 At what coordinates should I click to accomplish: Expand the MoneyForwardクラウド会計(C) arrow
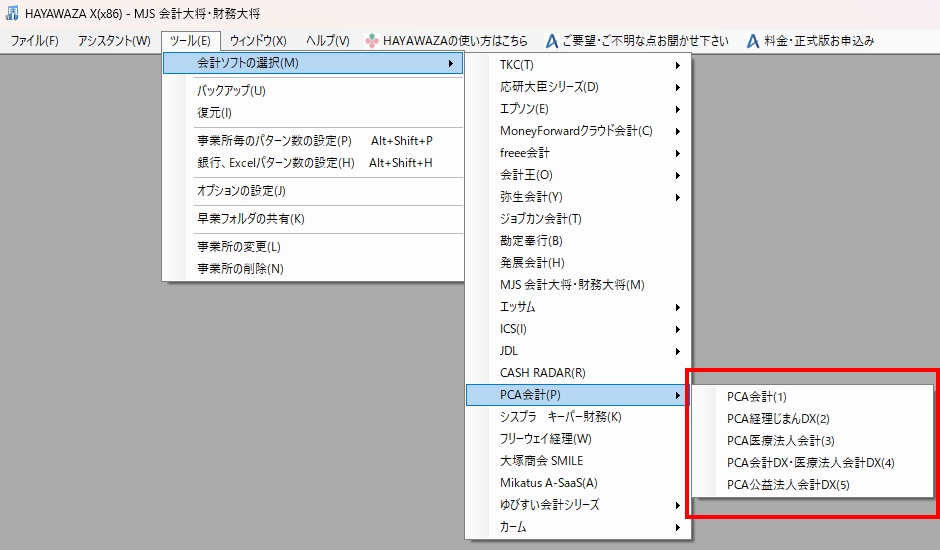[x=677, y=131]
